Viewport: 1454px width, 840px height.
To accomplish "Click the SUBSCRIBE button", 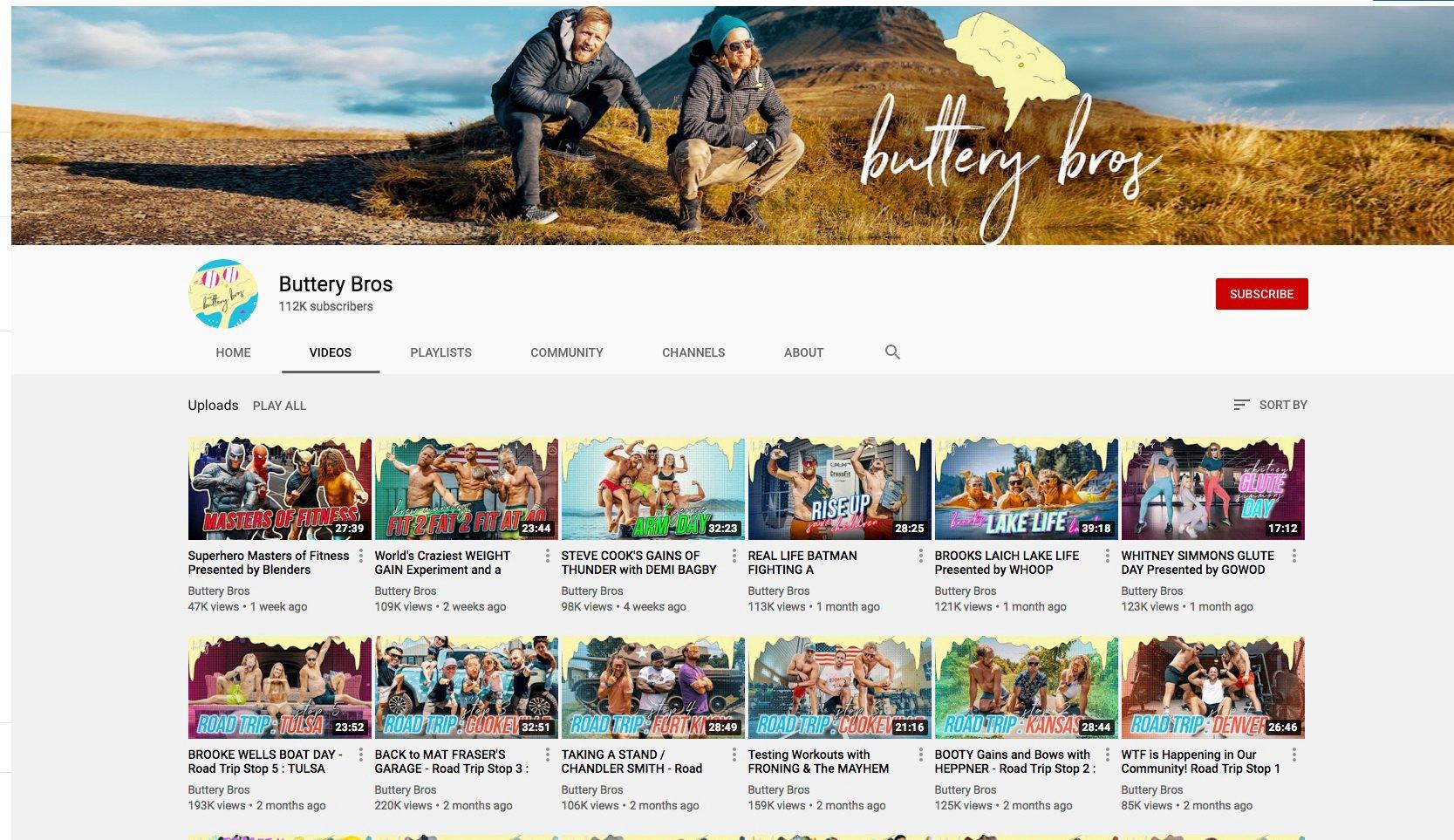I will coord(1261,294).
